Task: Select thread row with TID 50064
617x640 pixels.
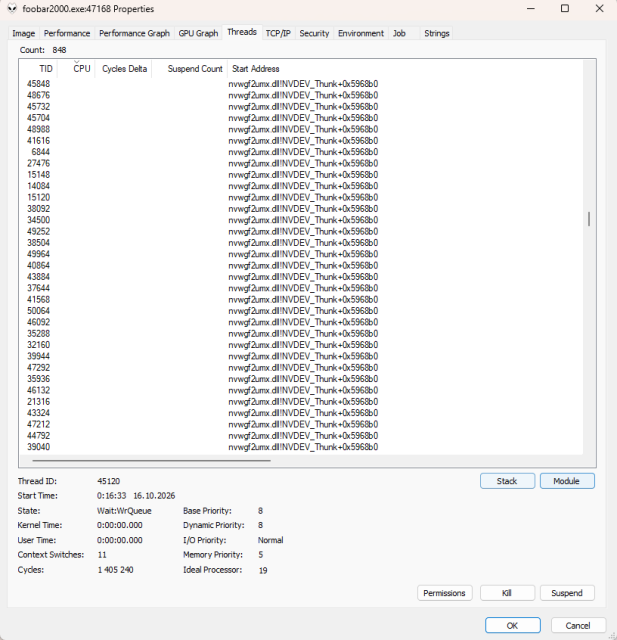Action: pyautogui.click(x=301, y=311)
